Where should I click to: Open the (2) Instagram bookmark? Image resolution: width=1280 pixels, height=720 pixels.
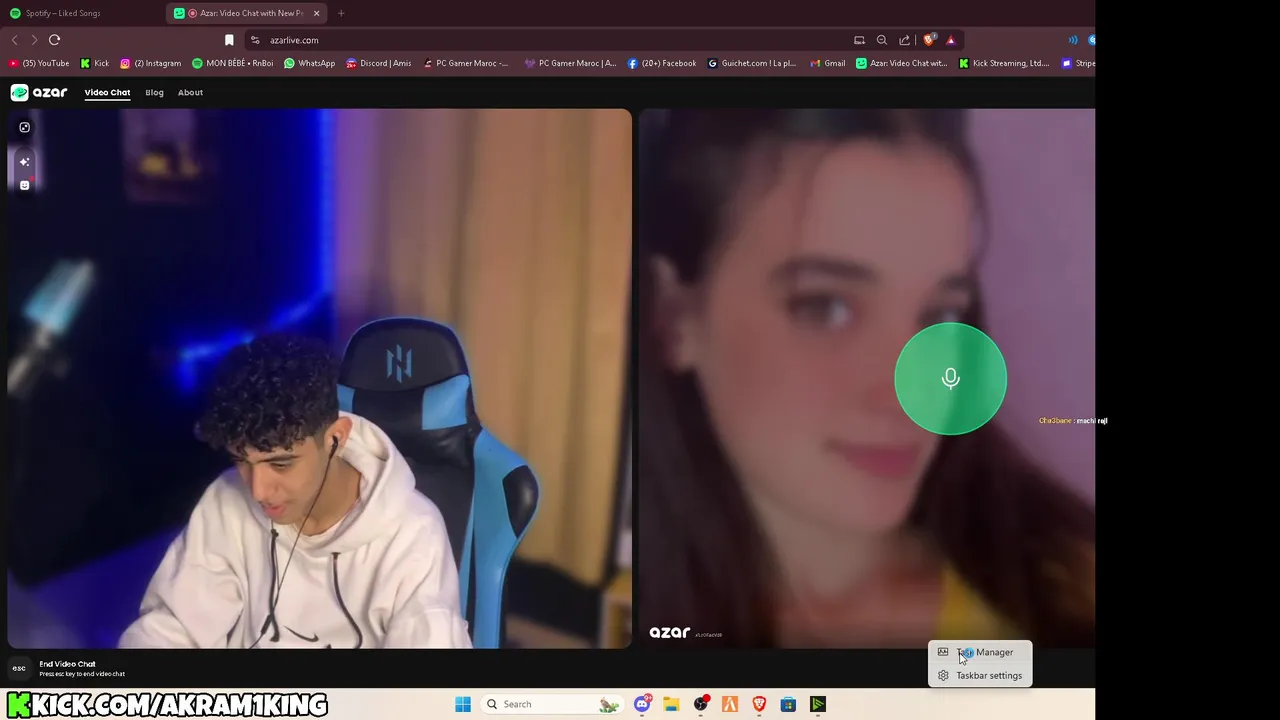tap(151, 63)
